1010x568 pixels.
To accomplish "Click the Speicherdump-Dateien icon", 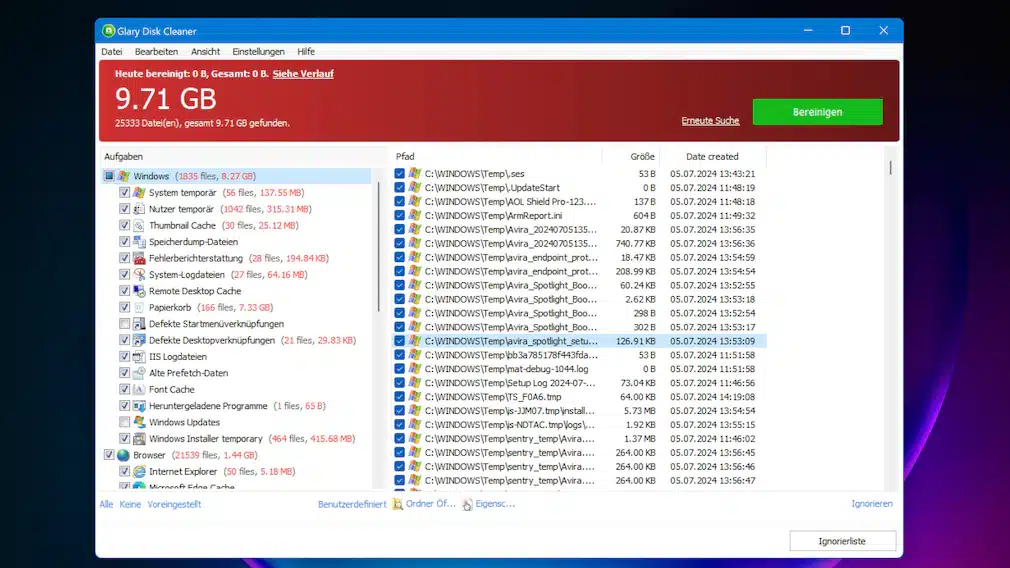I will coord(139,241).
